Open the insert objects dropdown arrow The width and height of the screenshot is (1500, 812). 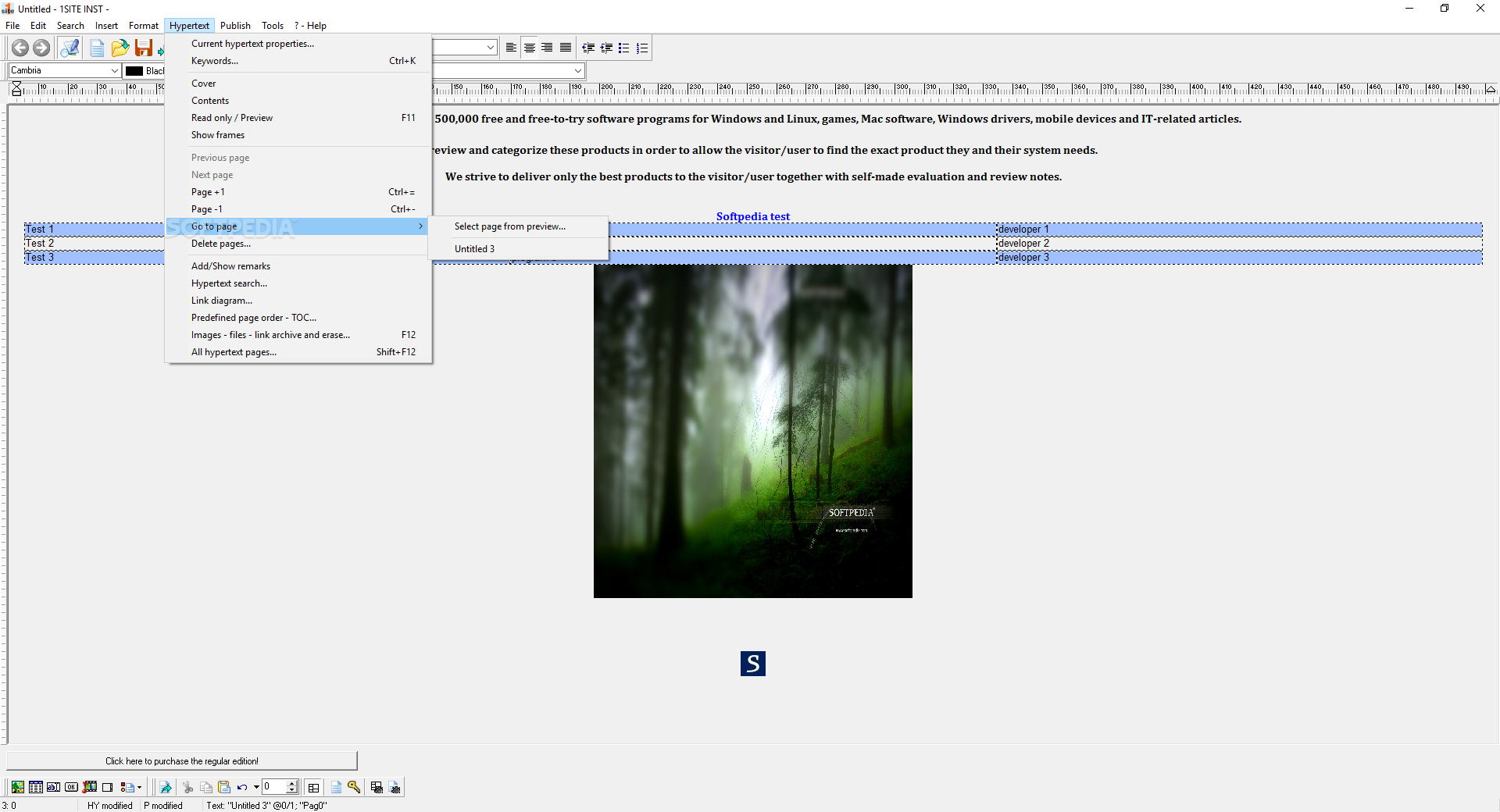139,787
